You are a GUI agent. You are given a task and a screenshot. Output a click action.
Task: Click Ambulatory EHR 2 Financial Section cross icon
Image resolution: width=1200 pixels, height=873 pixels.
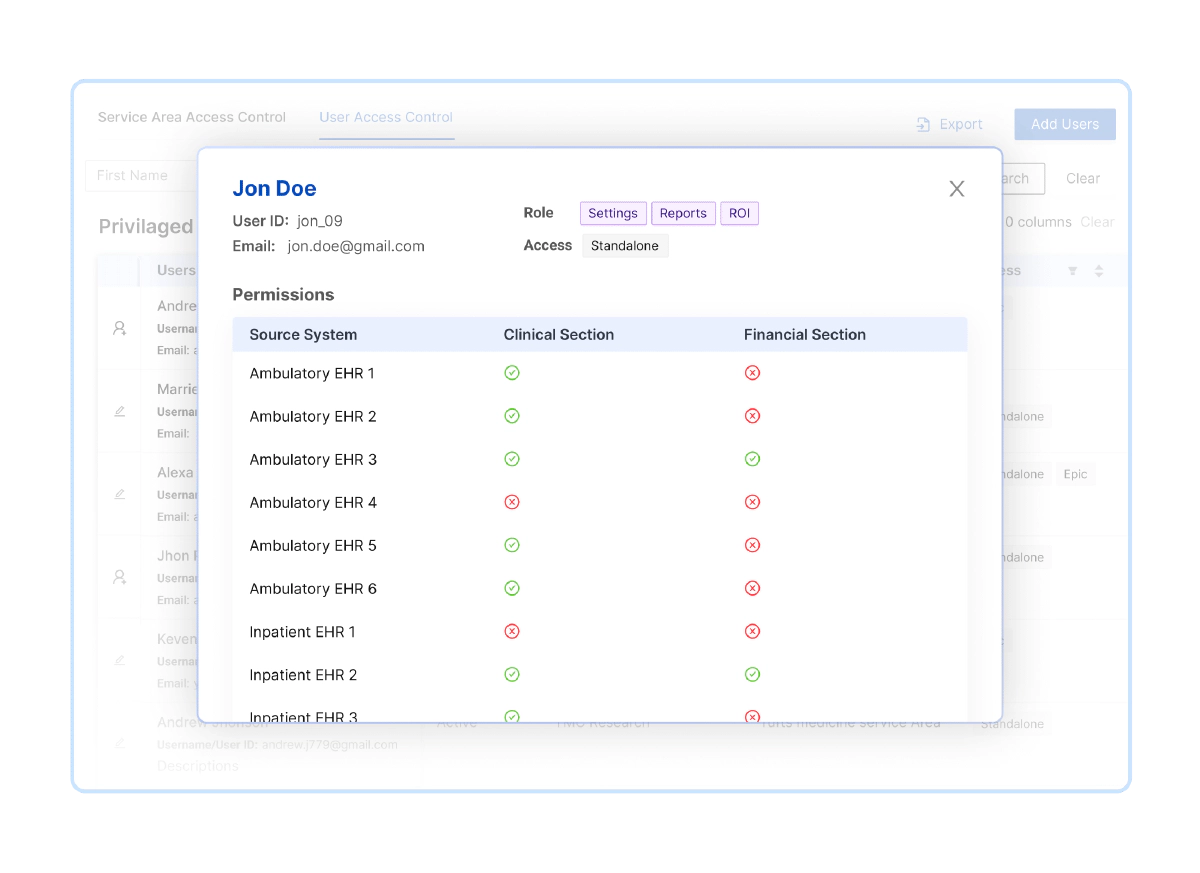(753, 416)
